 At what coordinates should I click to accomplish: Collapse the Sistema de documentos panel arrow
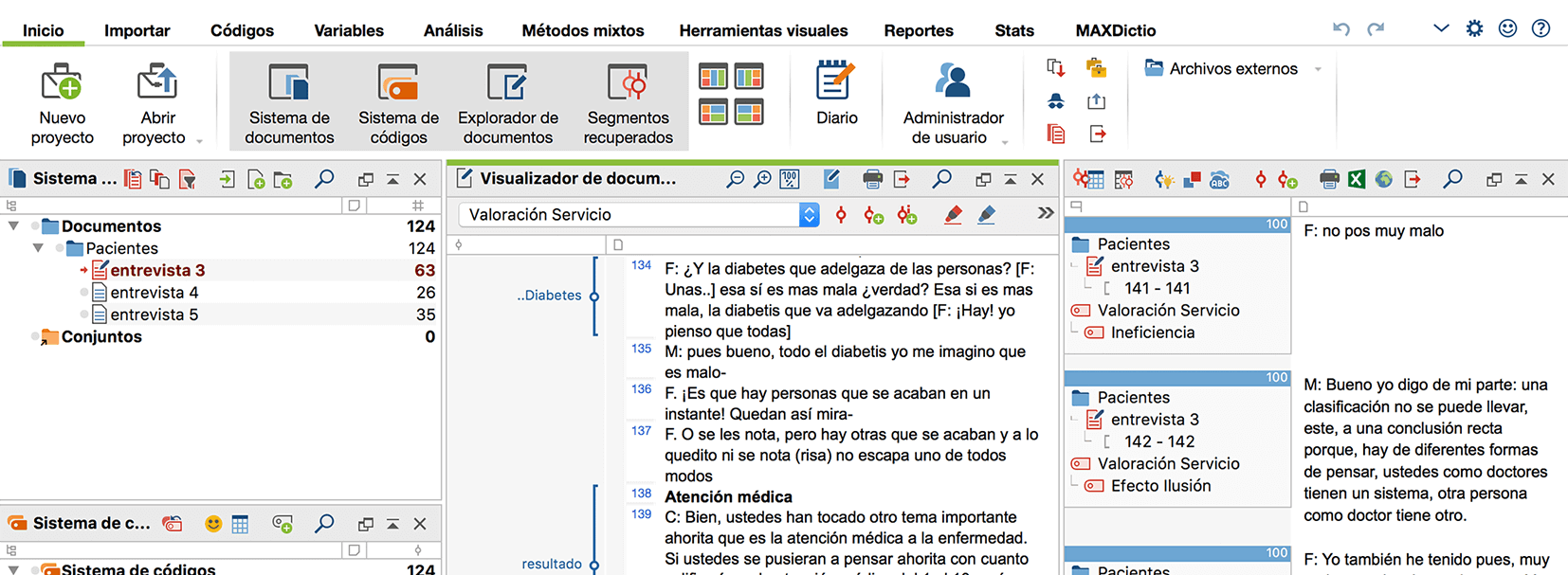[392, 179]
